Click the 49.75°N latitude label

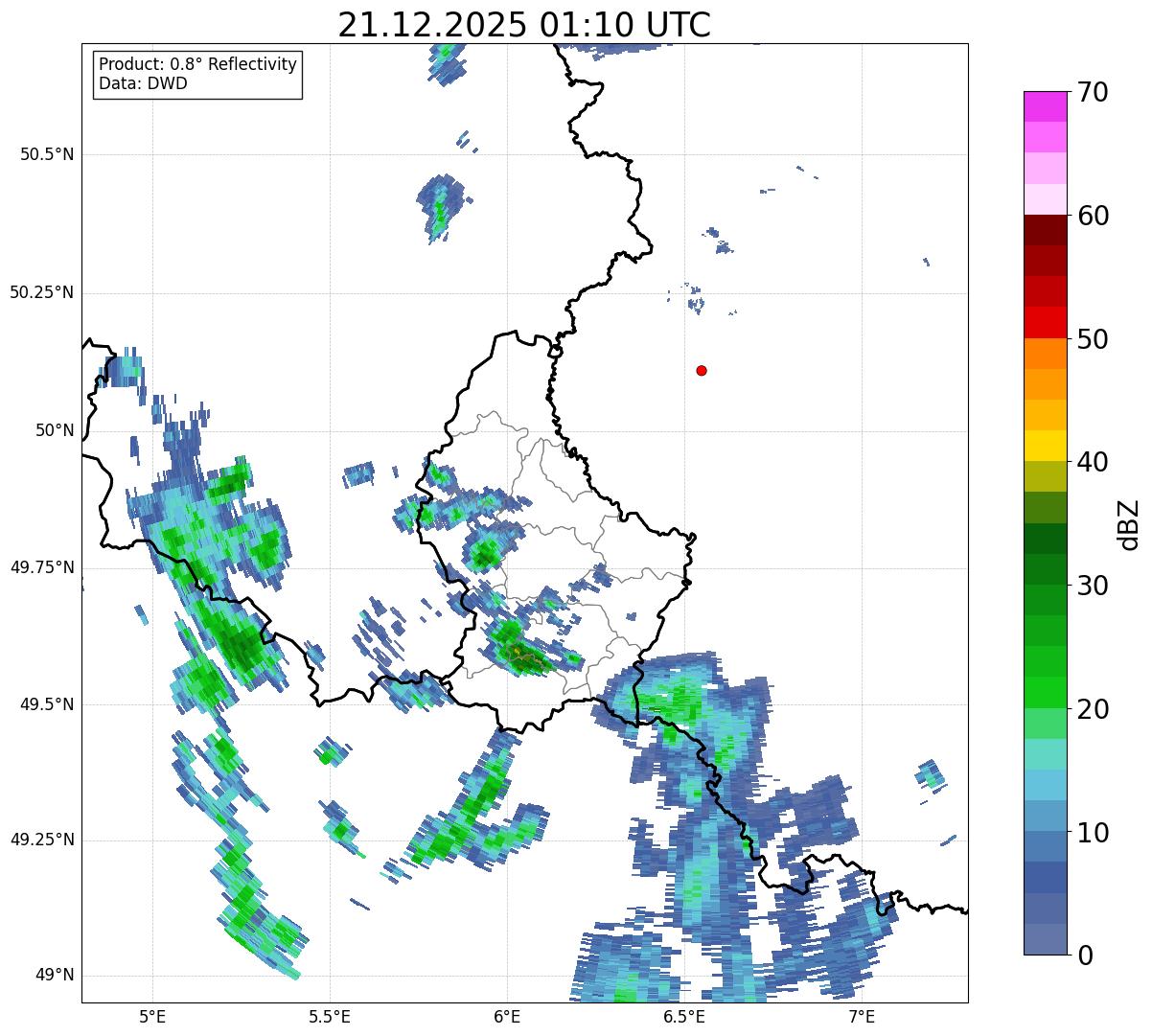(41, 567)
